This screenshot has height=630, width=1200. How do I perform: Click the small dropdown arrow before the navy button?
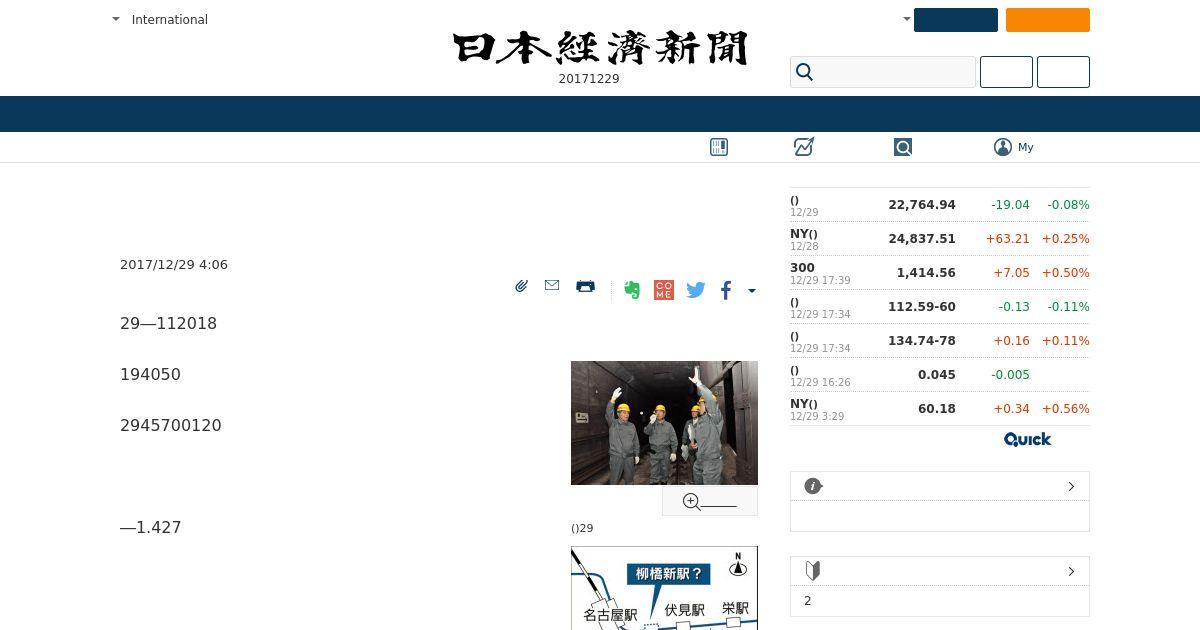point(907,19)
